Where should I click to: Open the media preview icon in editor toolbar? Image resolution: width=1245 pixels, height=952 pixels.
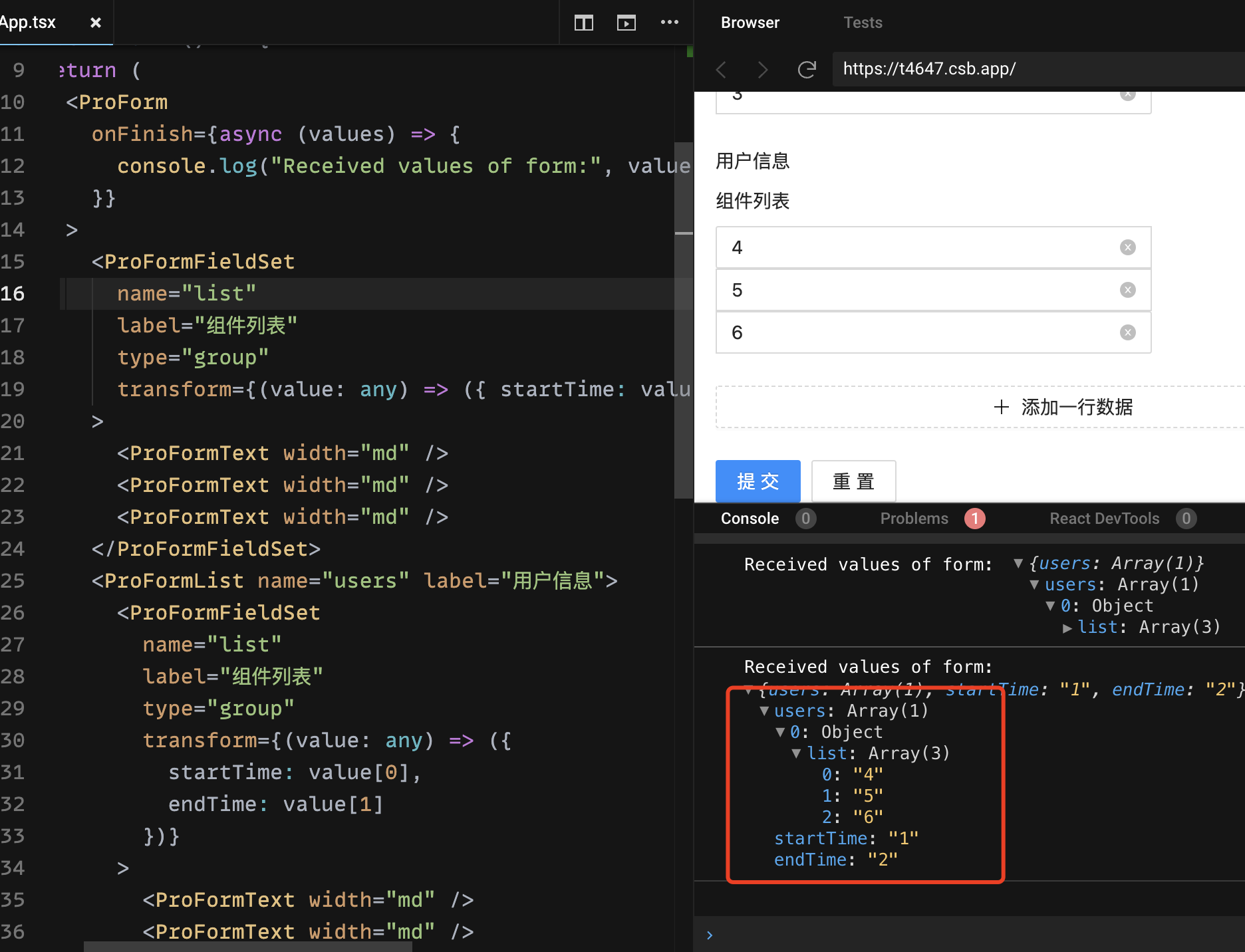tap(626, 22)
